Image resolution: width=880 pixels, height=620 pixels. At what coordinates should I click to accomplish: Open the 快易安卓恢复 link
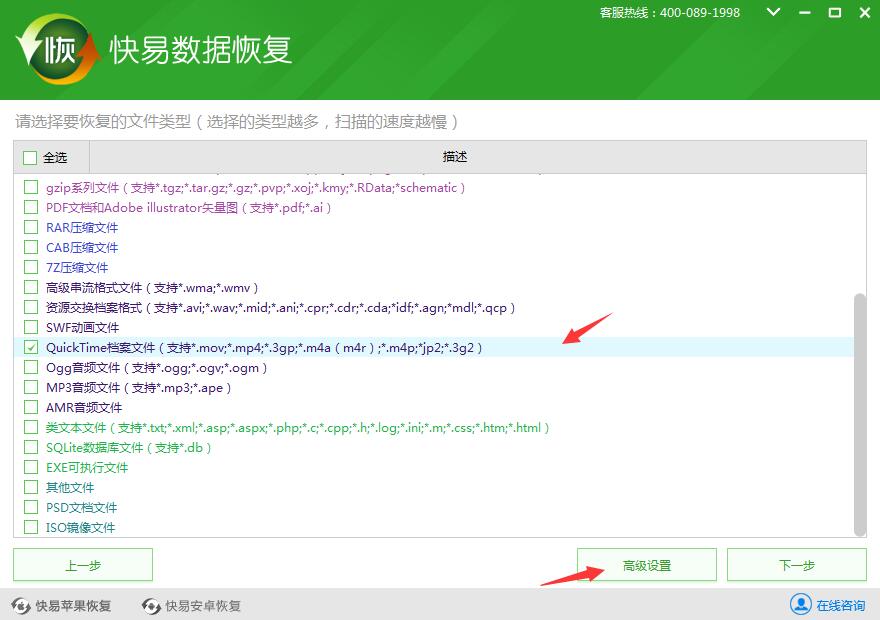203,606
